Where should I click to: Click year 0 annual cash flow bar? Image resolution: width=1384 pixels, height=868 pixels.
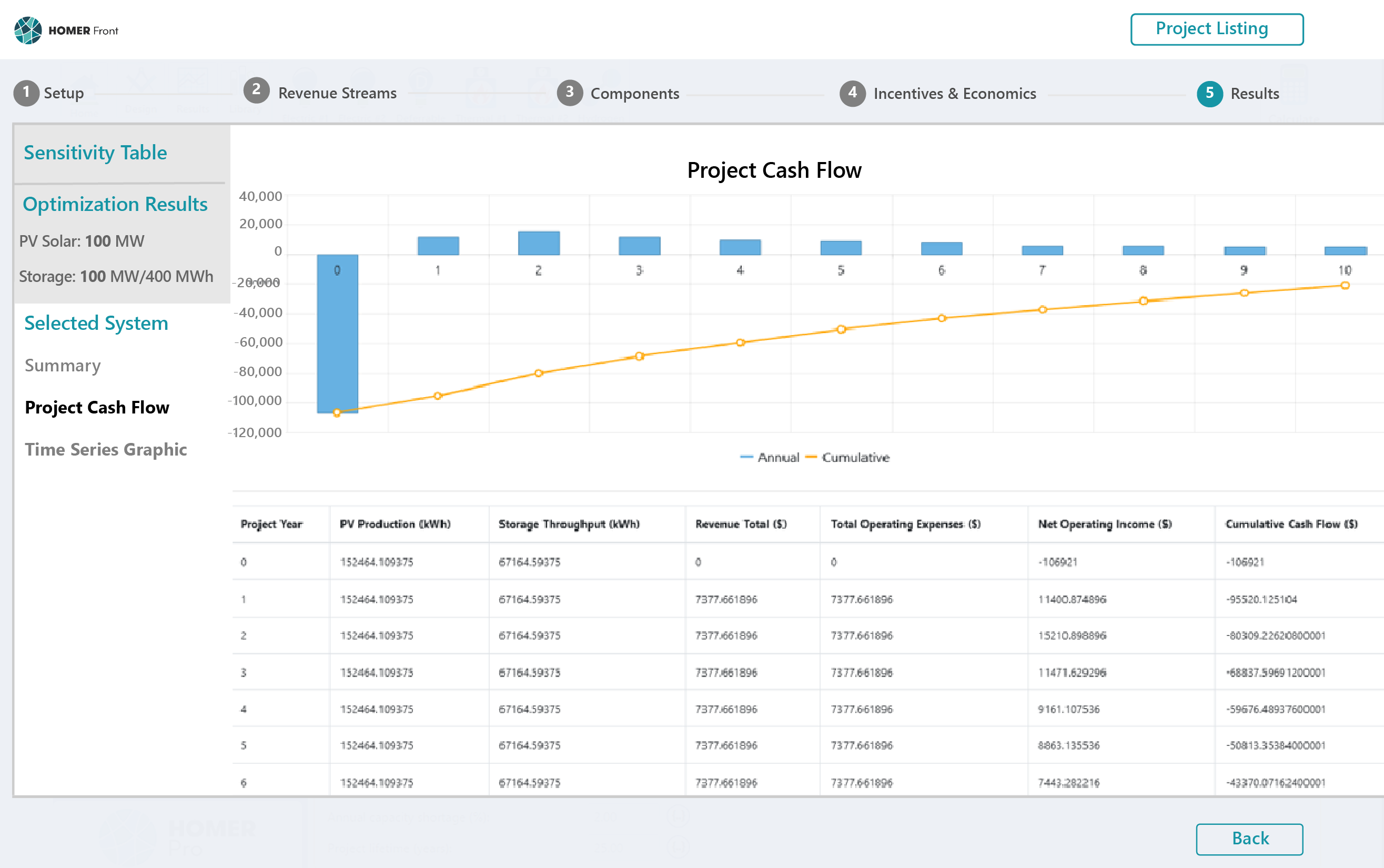point(338,333)
